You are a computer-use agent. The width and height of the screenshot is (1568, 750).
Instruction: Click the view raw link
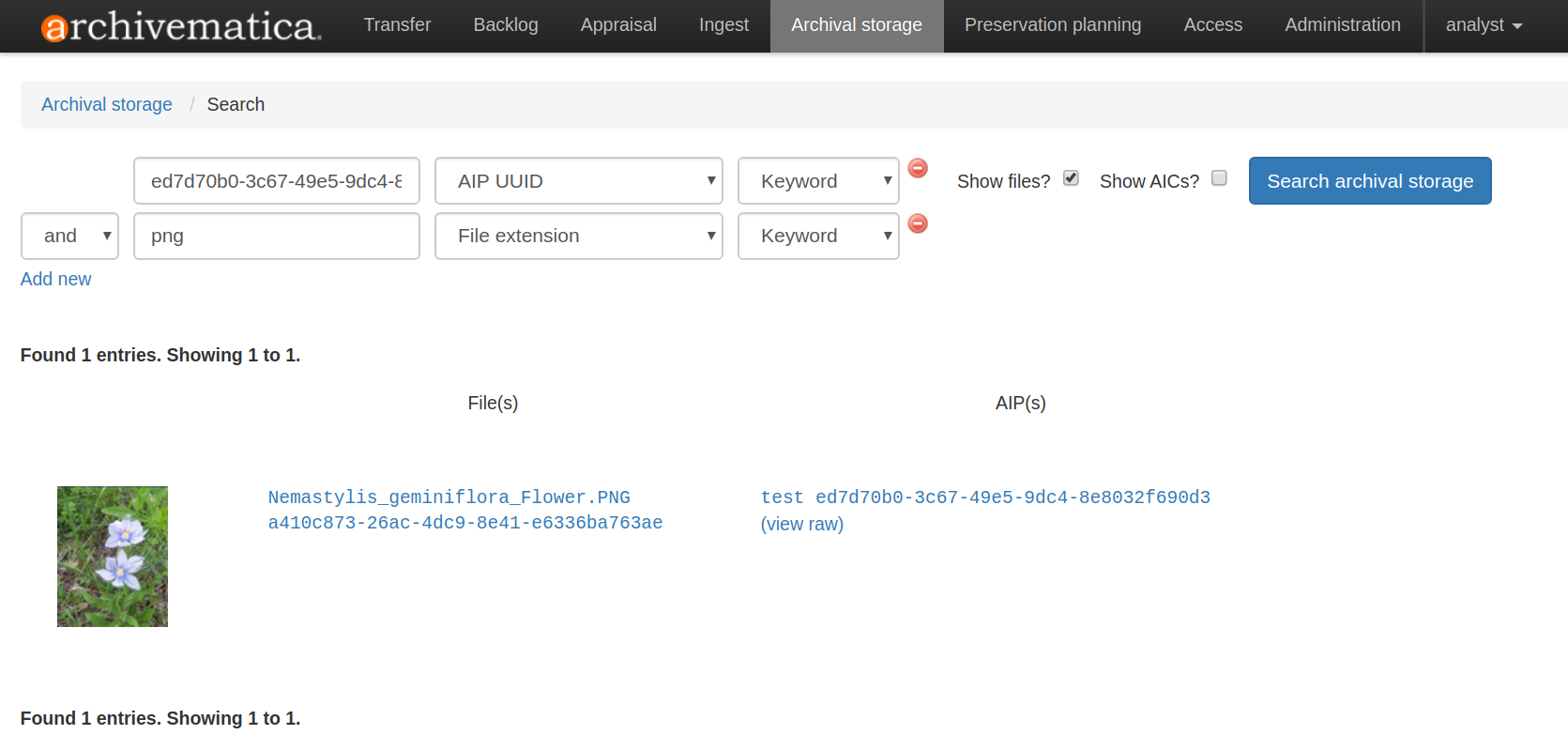801,524
